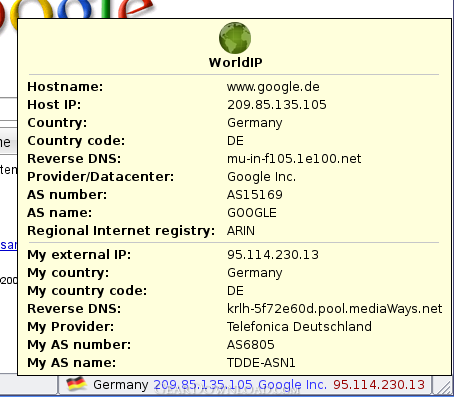Viewport: 454px width, 397px height.
Task: Click registry value ARIN
Action: (x=241, y=231)
